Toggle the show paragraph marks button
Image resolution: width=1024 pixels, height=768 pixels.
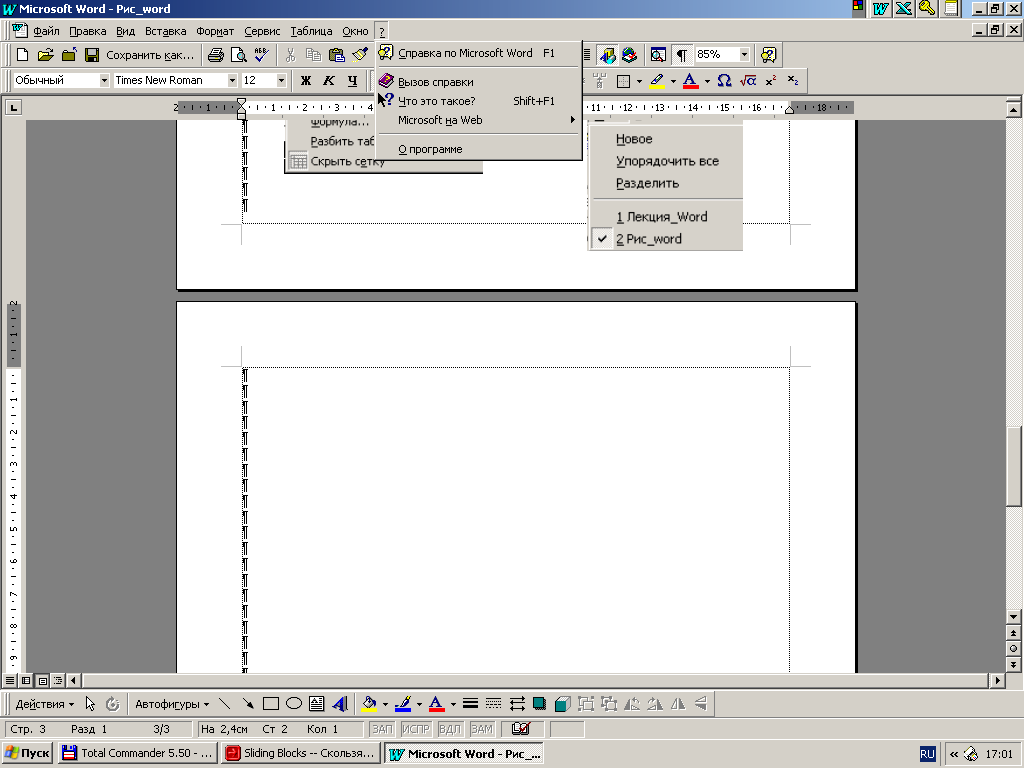681,55
